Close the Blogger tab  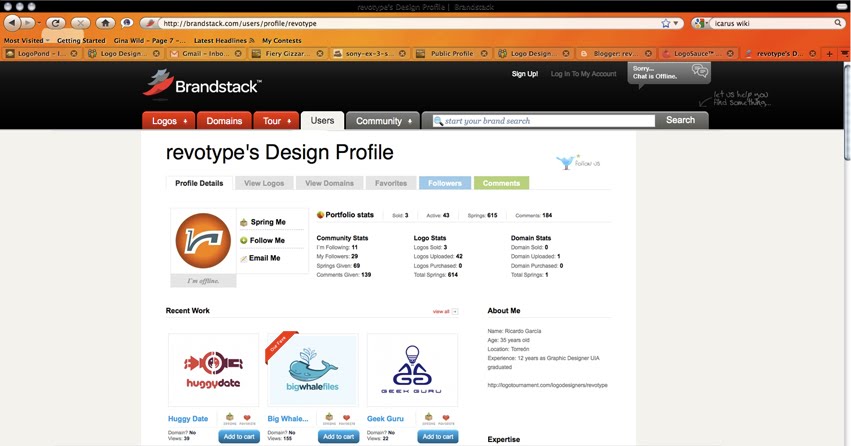tap(648, 53)
